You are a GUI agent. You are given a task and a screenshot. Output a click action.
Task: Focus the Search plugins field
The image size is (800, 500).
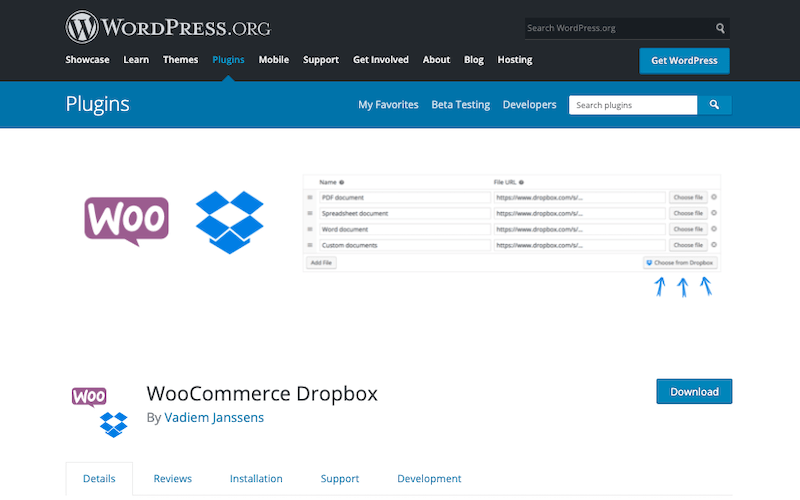[633, 105]
